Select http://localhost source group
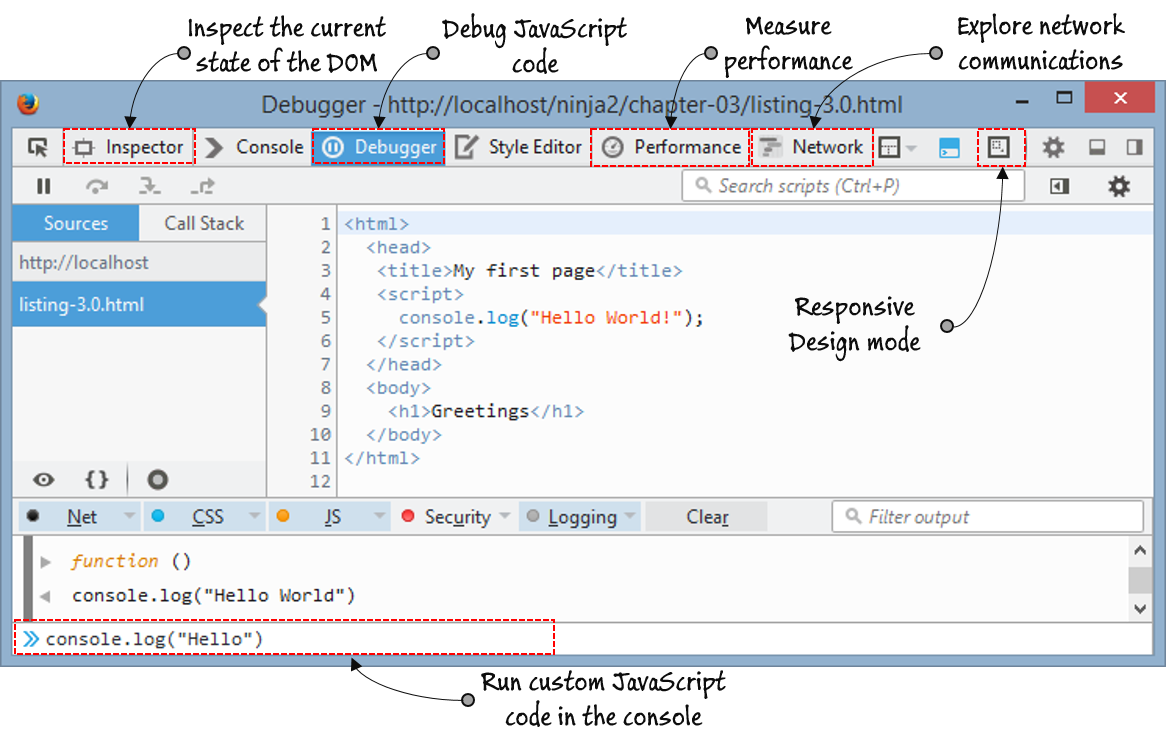Image resolution: width=1166 pixels, height=754 pixels. click(139, 262)
